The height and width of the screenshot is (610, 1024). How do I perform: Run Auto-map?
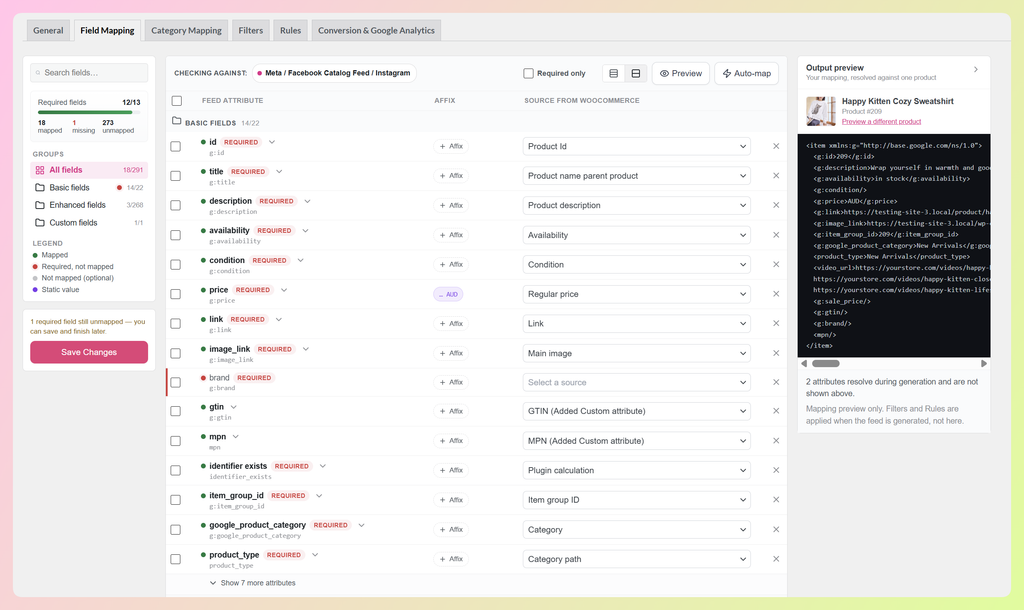coord(746,73)
